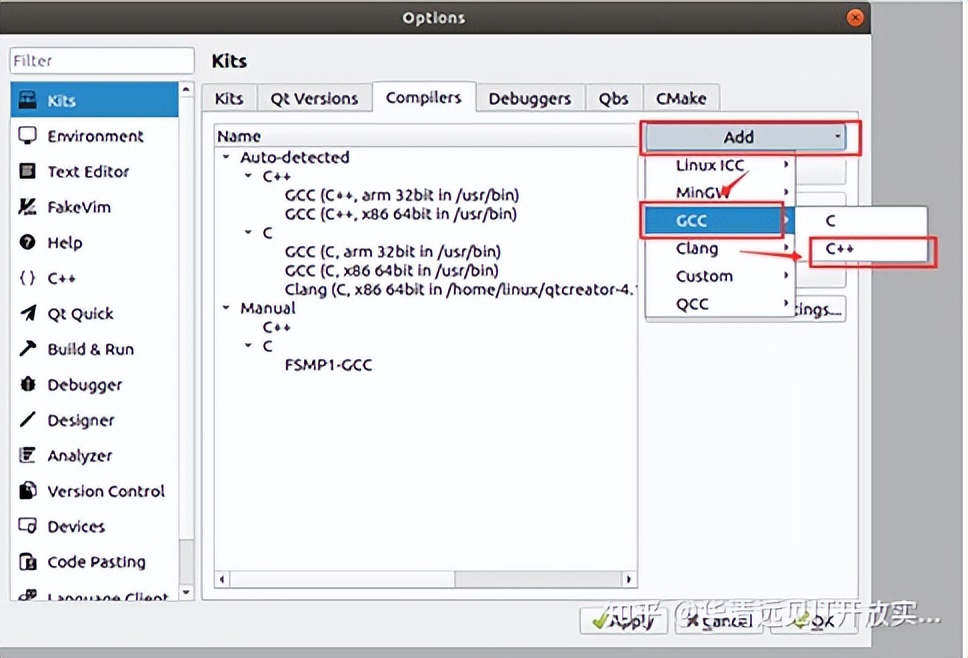968x658 pixels.
Task: Click the Kits icon in sidebar
Action: (x=28, y=101)
